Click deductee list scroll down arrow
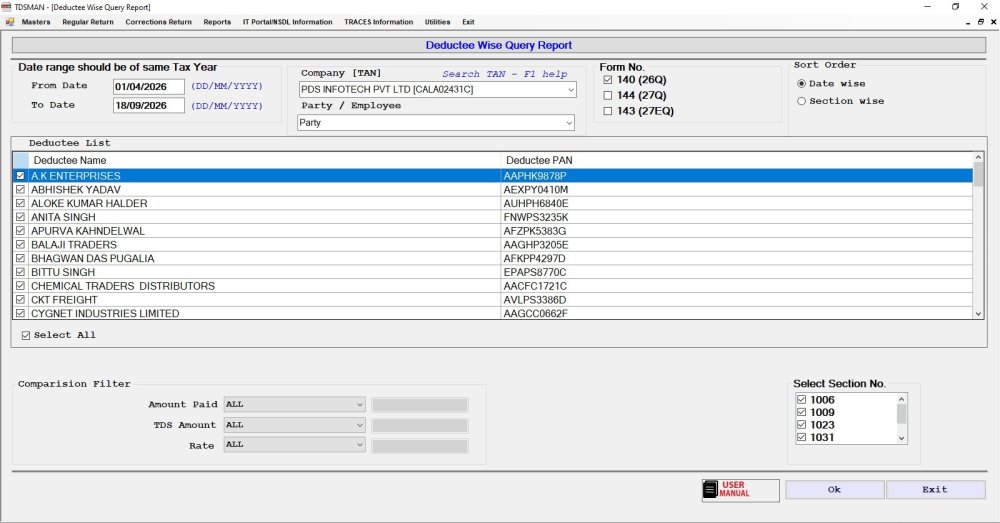This screenshot has width=1000, height=523. tap(978, 313)
